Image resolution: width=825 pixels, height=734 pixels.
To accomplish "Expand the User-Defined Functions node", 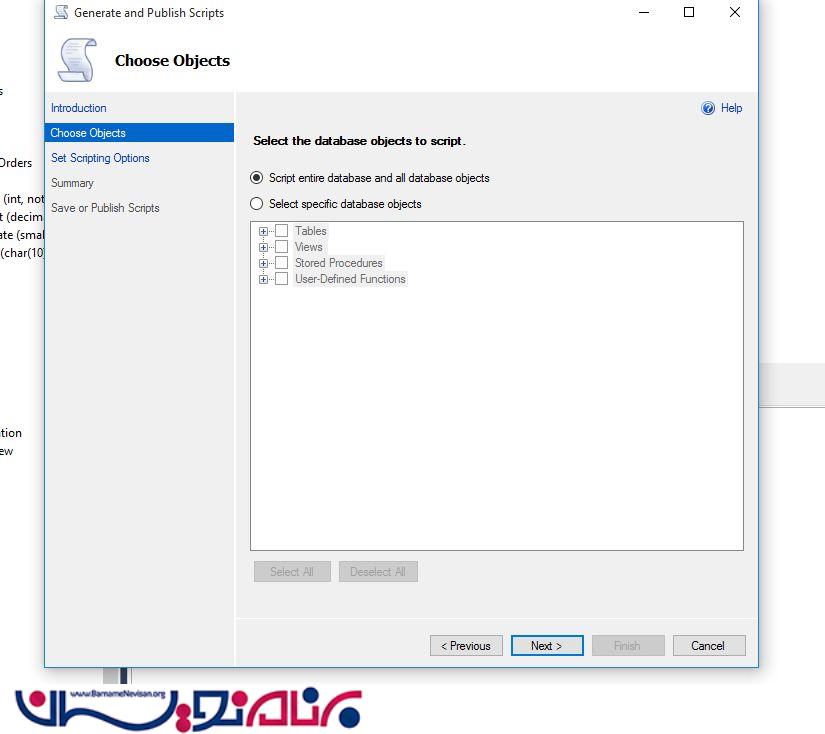I will pos(263,279).
